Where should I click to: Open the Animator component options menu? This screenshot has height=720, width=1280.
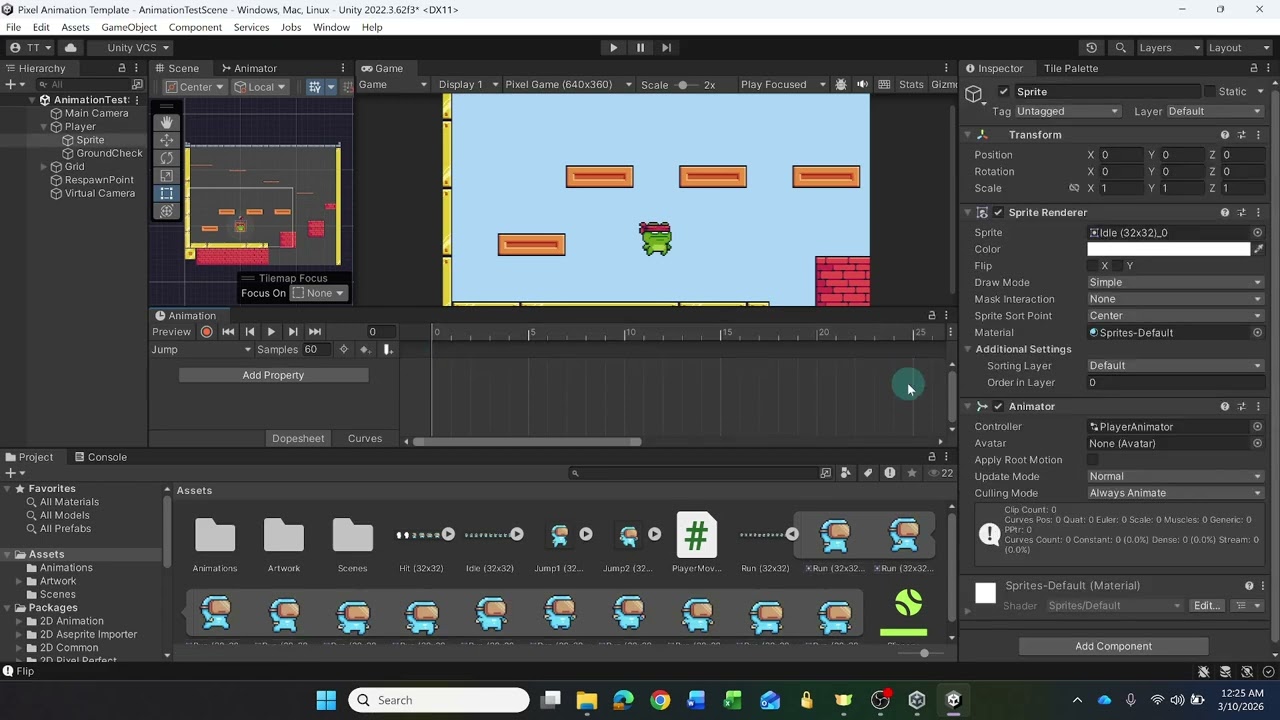pos(1258,406)
